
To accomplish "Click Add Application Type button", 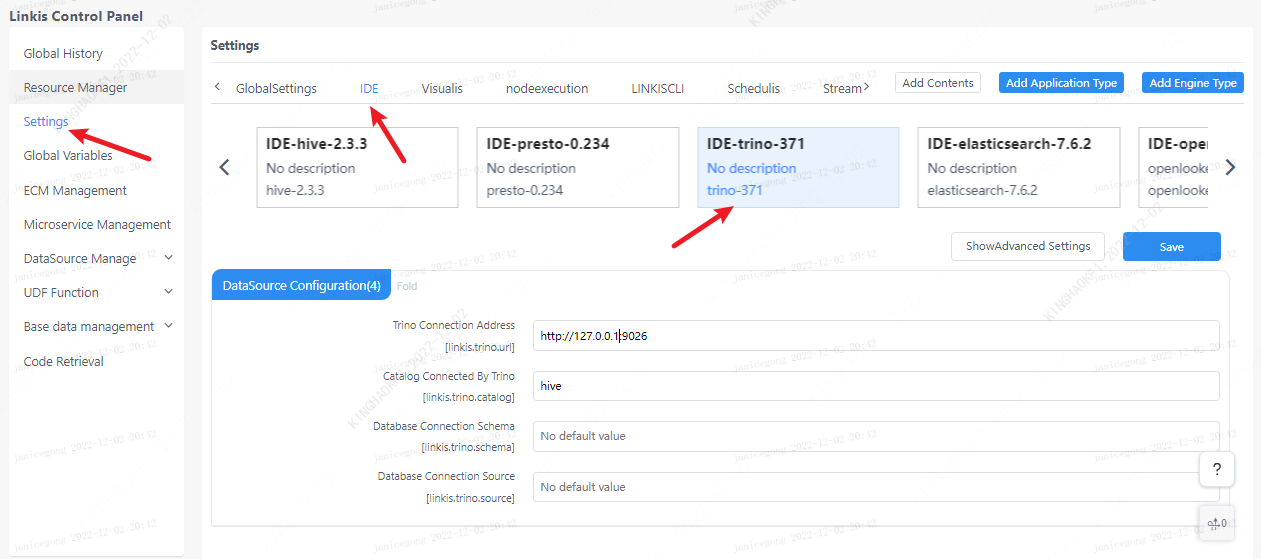I will [1061, 83].
